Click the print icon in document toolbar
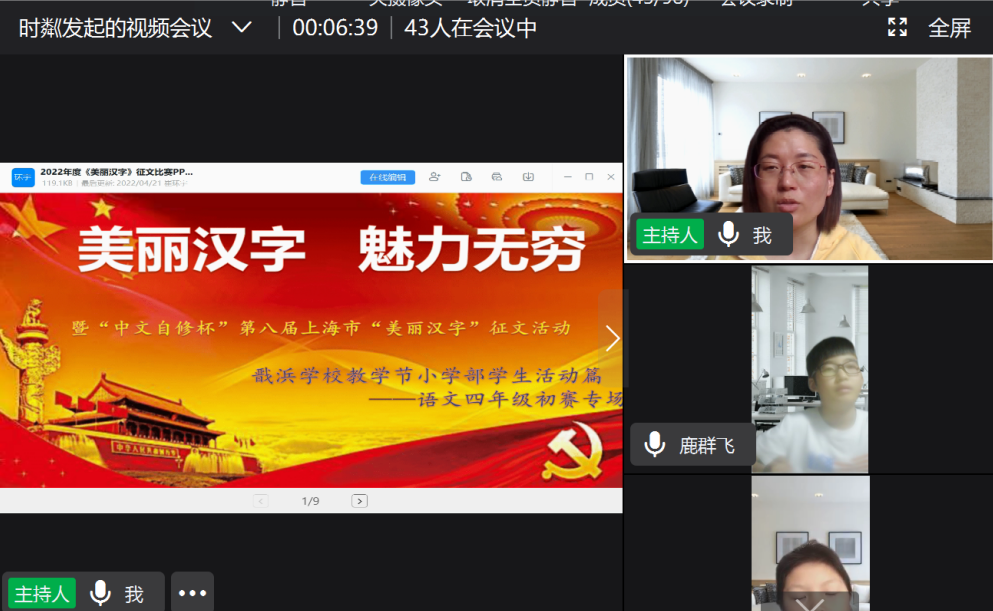Viewport: 993px width, 611px height. point(496,177)
